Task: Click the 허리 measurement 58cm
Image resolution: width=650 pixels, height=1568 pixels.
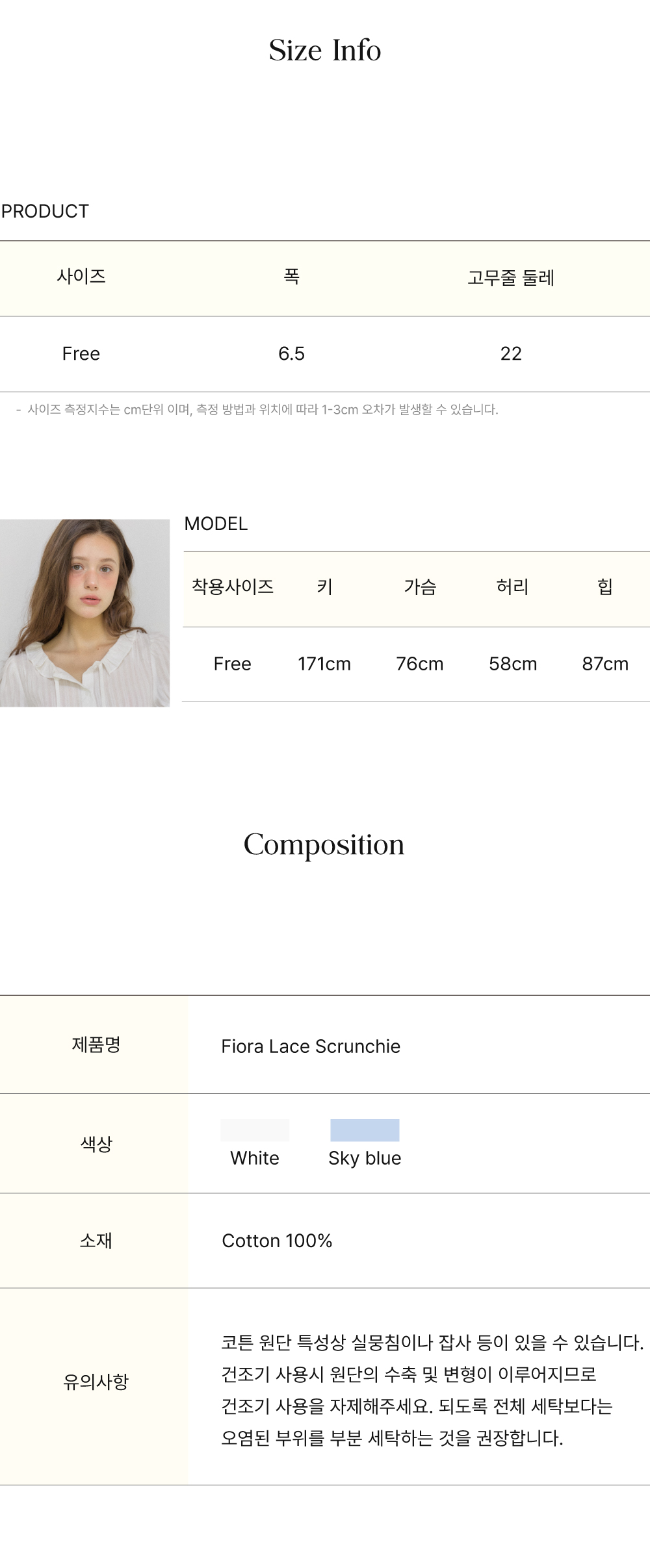Action: (513, 664)
